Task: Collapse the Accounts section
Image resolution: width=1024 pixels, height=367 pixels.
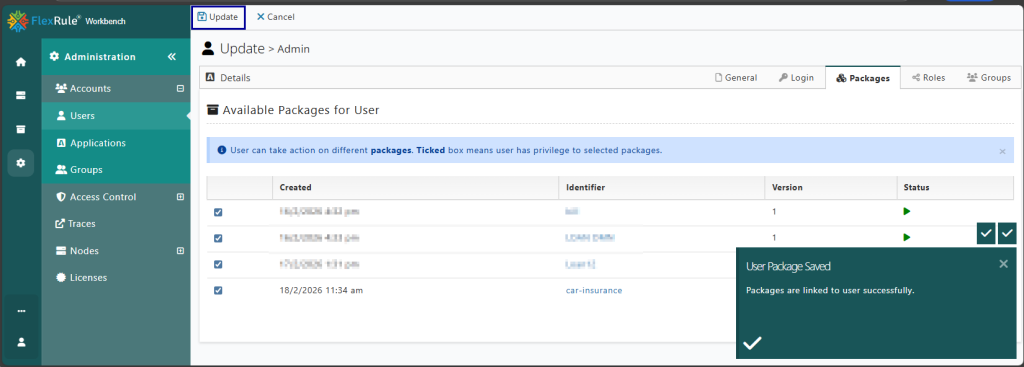Action: tap(180, 88)
